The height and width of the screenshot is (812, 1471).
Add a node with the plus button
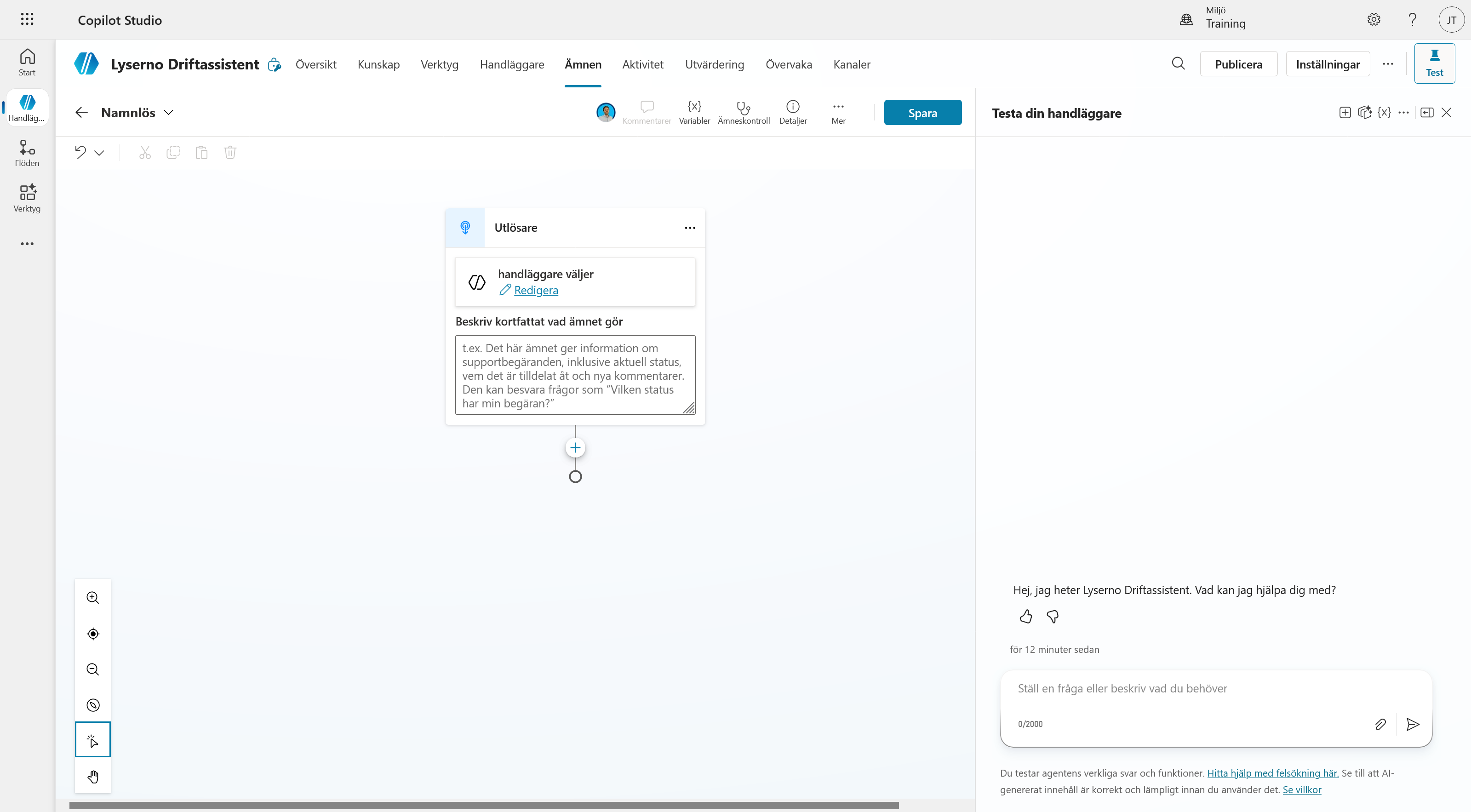575,448
